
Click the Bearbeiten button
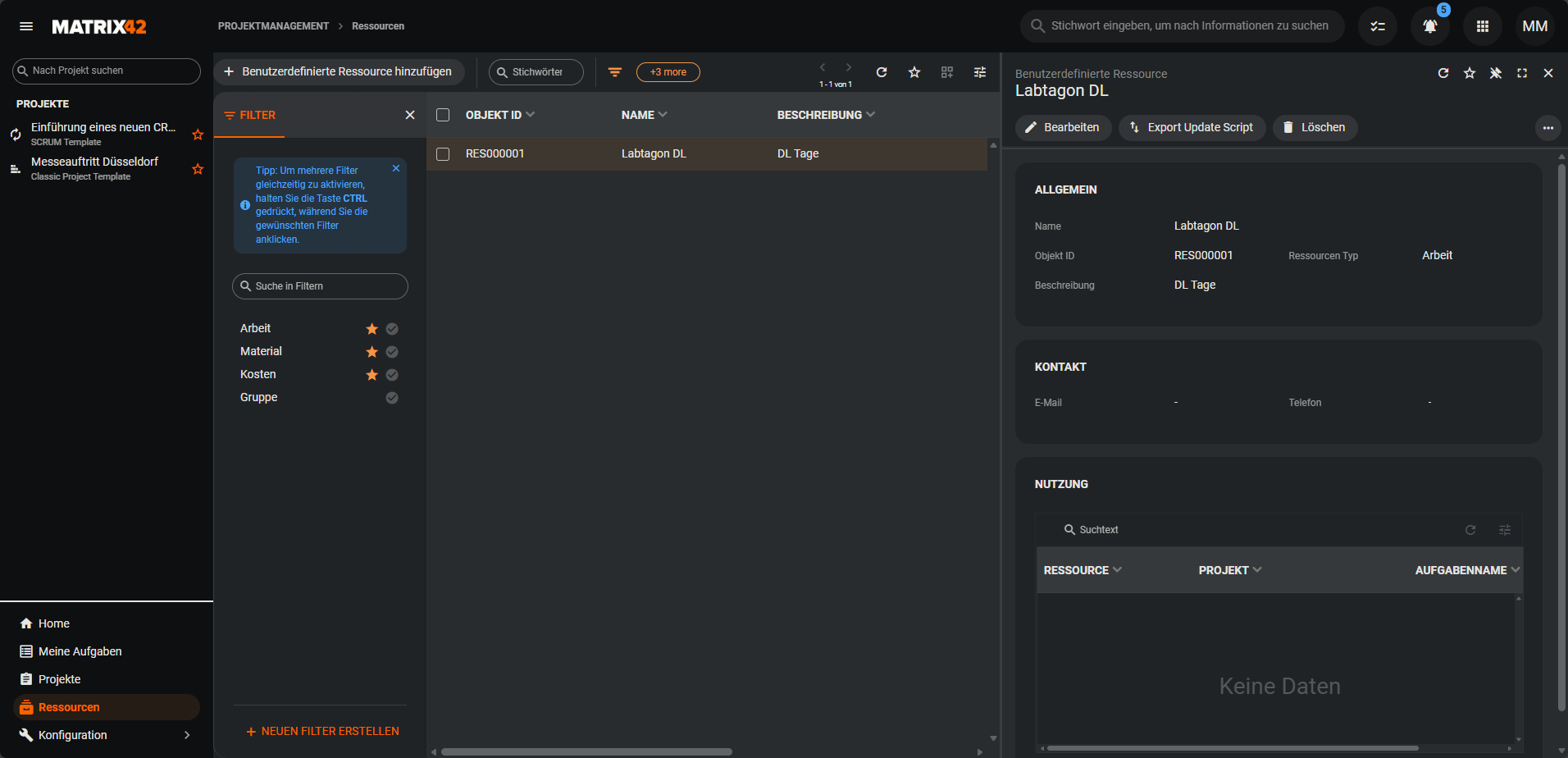tap(1063, 127)
